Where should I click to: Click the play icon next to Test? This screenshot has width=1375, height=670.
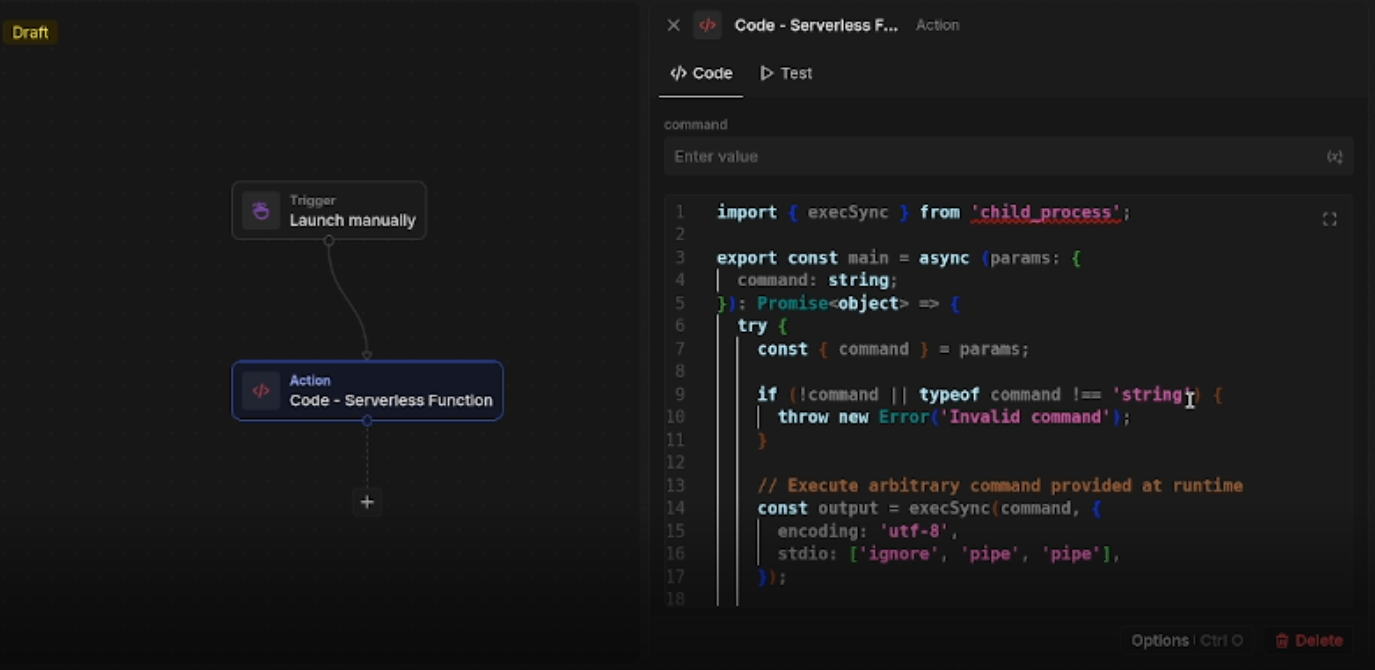coord(766,72)
